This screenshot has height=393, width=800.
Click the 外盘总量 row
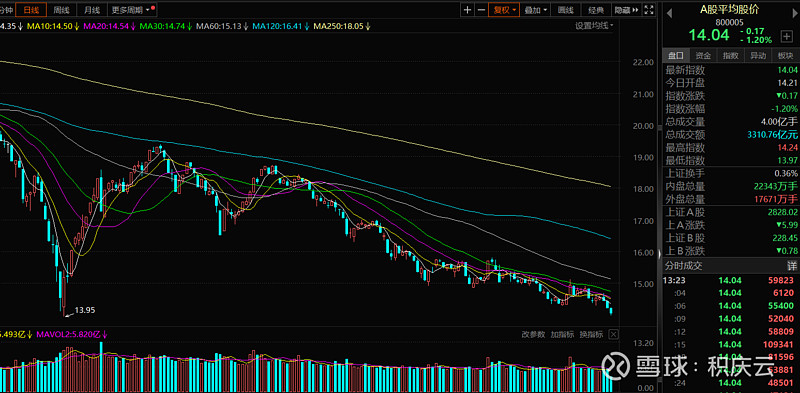point(731,199)
